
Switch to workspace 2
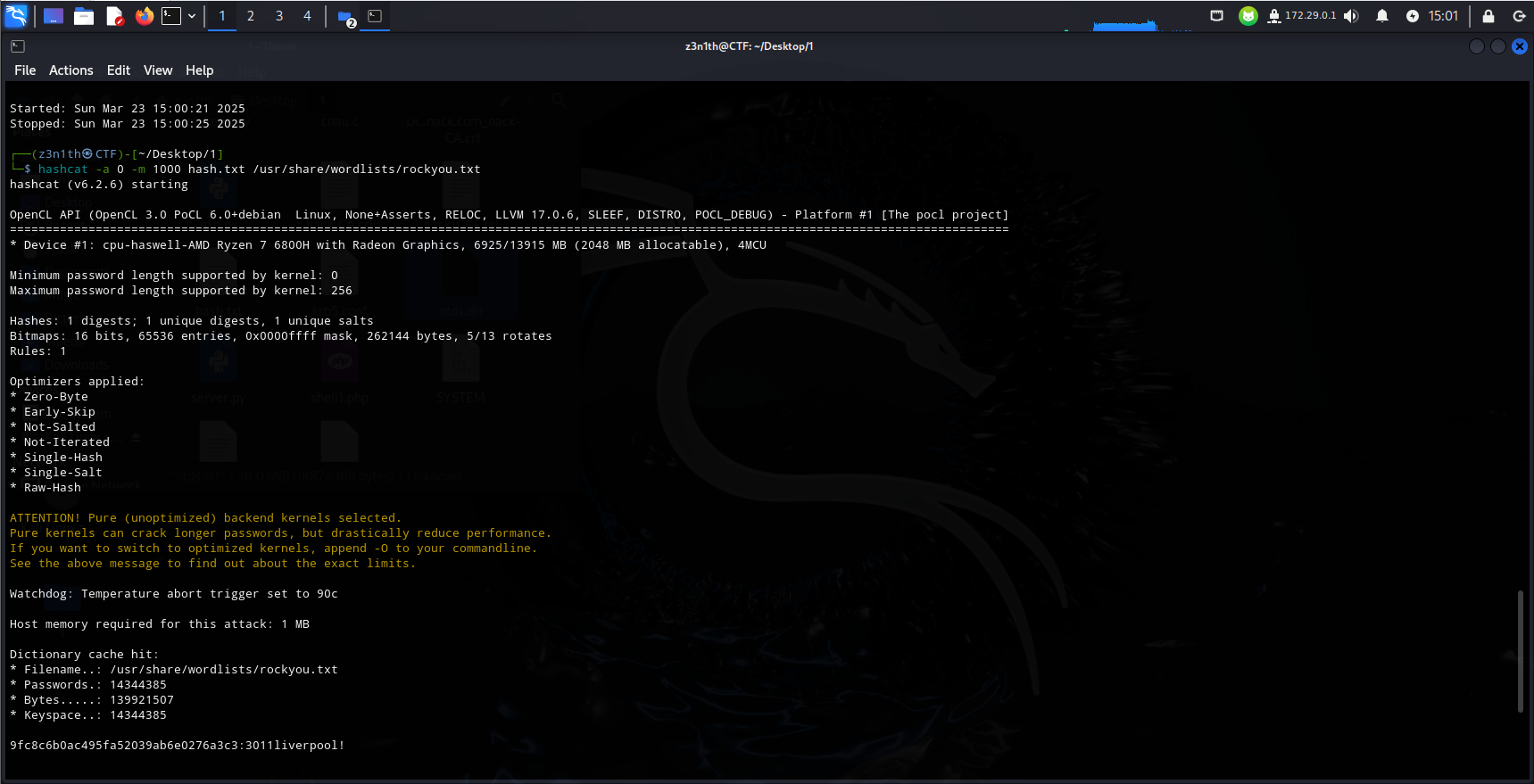[x=251, y=16]
